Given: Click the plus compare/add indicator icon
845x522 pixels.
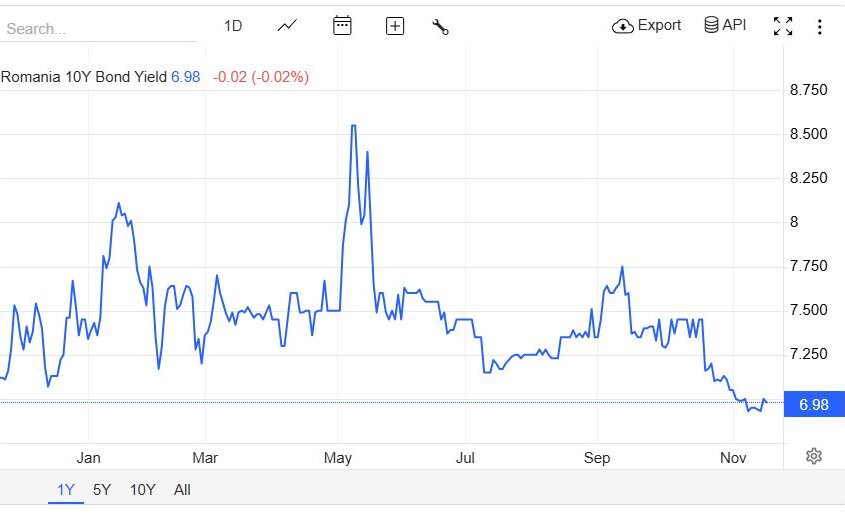Looking at the screenshot, I should [395, 27].
